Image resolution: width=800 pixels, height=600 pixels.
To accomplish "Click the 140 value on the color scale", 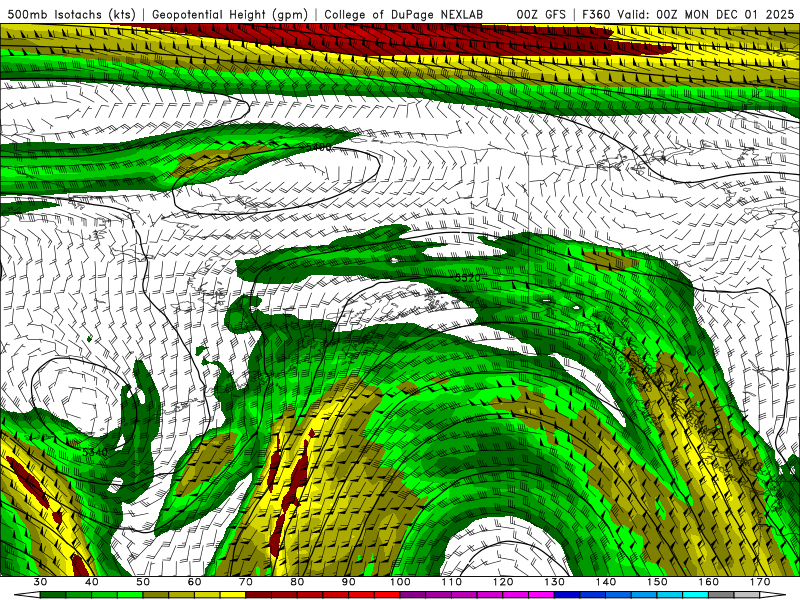I will click(606, 582).
